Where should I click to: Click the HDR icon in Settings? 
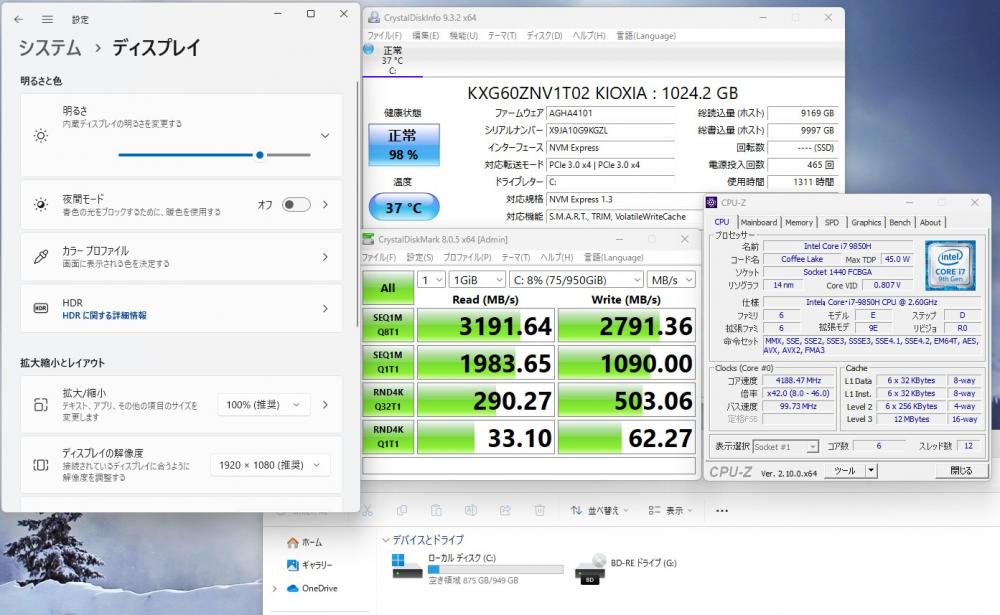[41, 308]
